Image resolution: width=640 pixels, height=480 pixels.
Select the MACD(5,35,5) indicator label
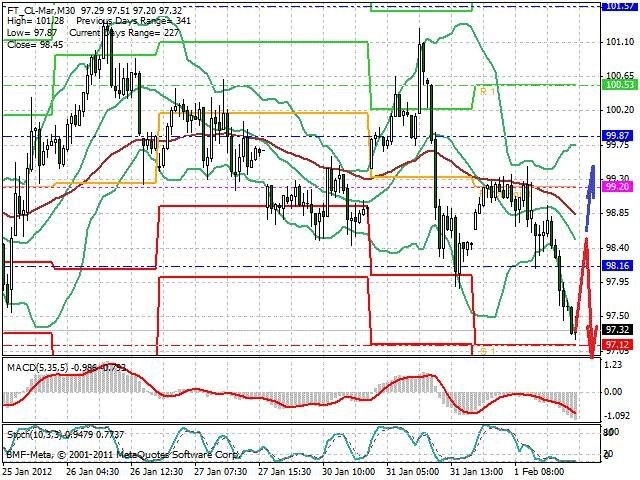point(38,367)
